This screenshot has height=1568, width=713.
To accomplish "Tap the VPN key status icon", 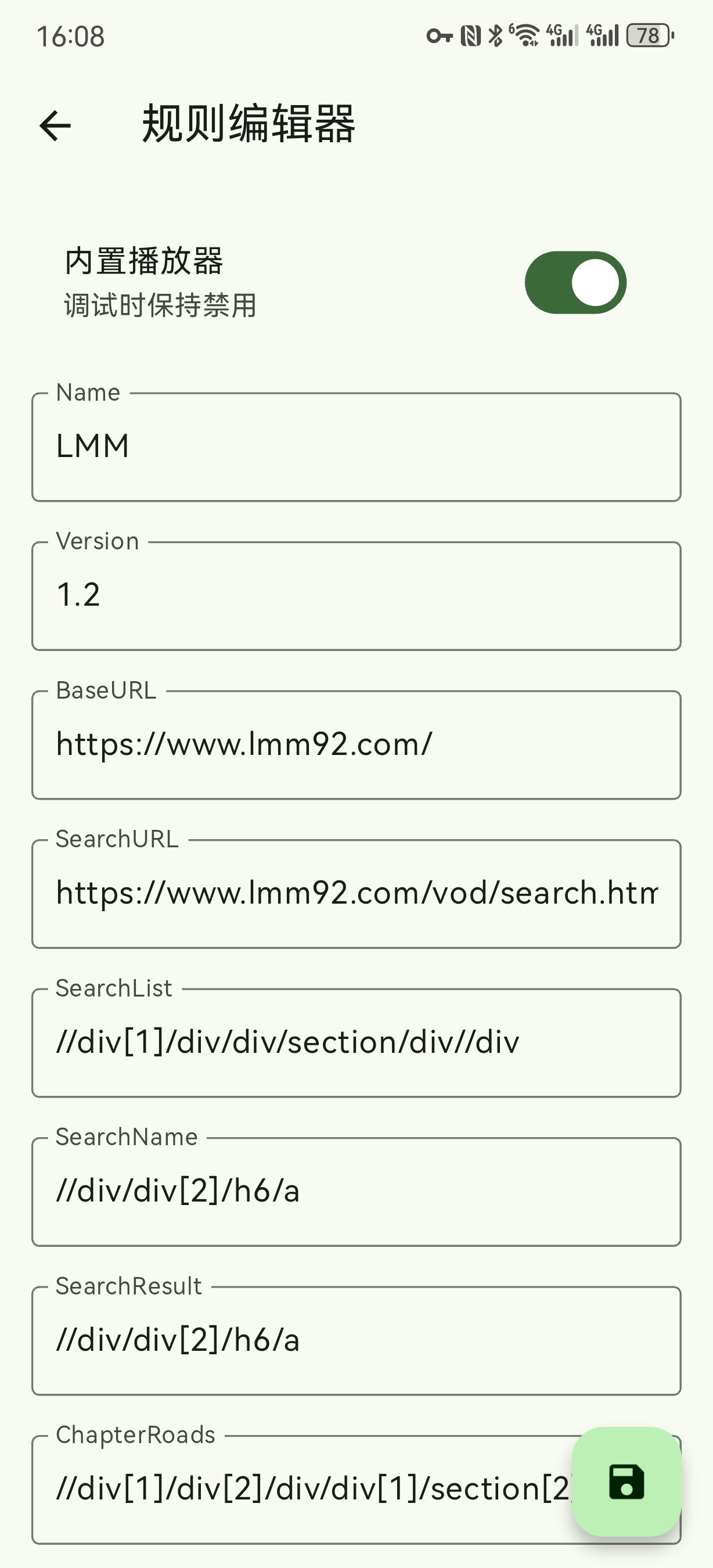I will (439, 36).
